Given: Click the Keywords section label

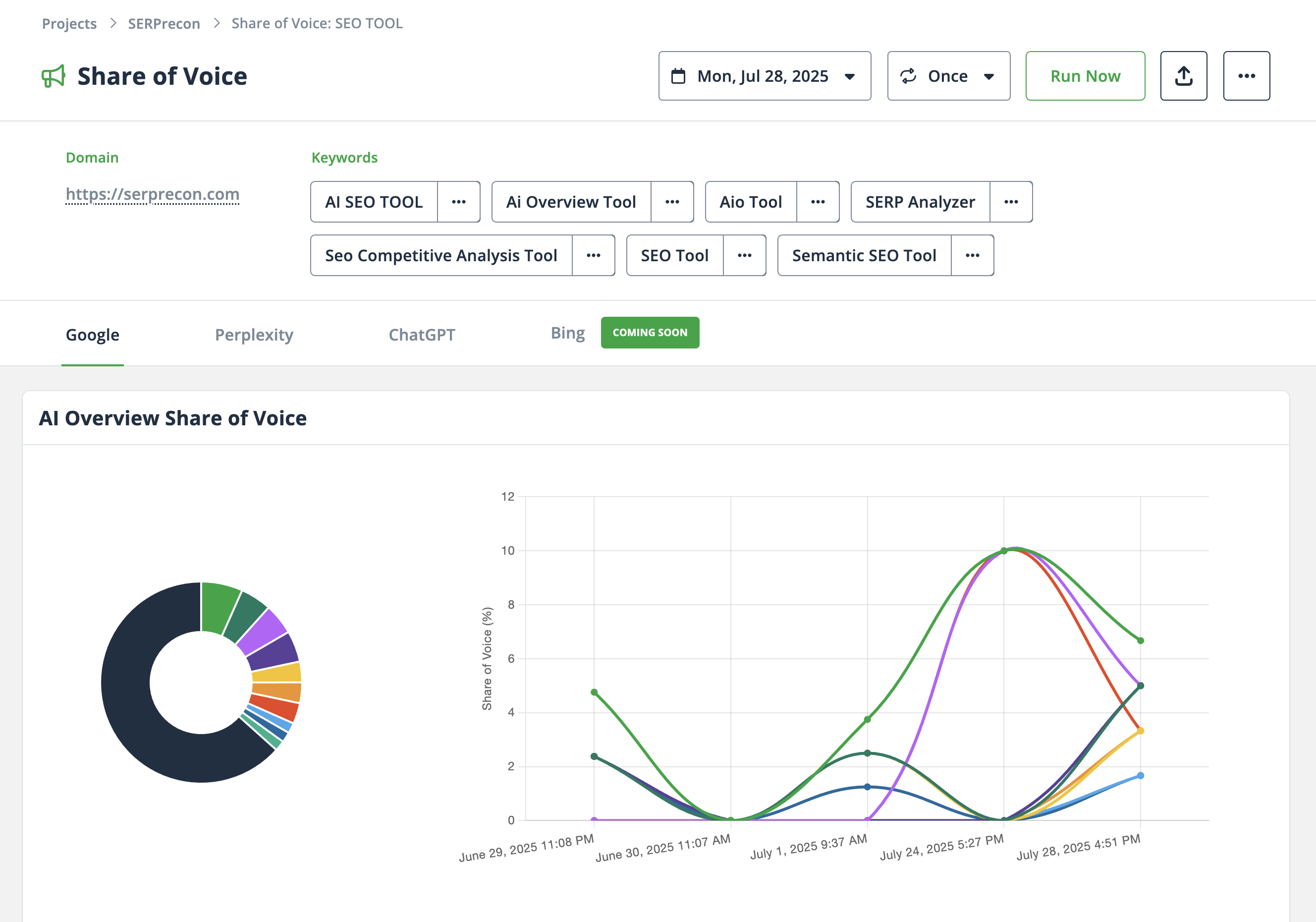Looking at the screenshot, I should coord(344,158).
